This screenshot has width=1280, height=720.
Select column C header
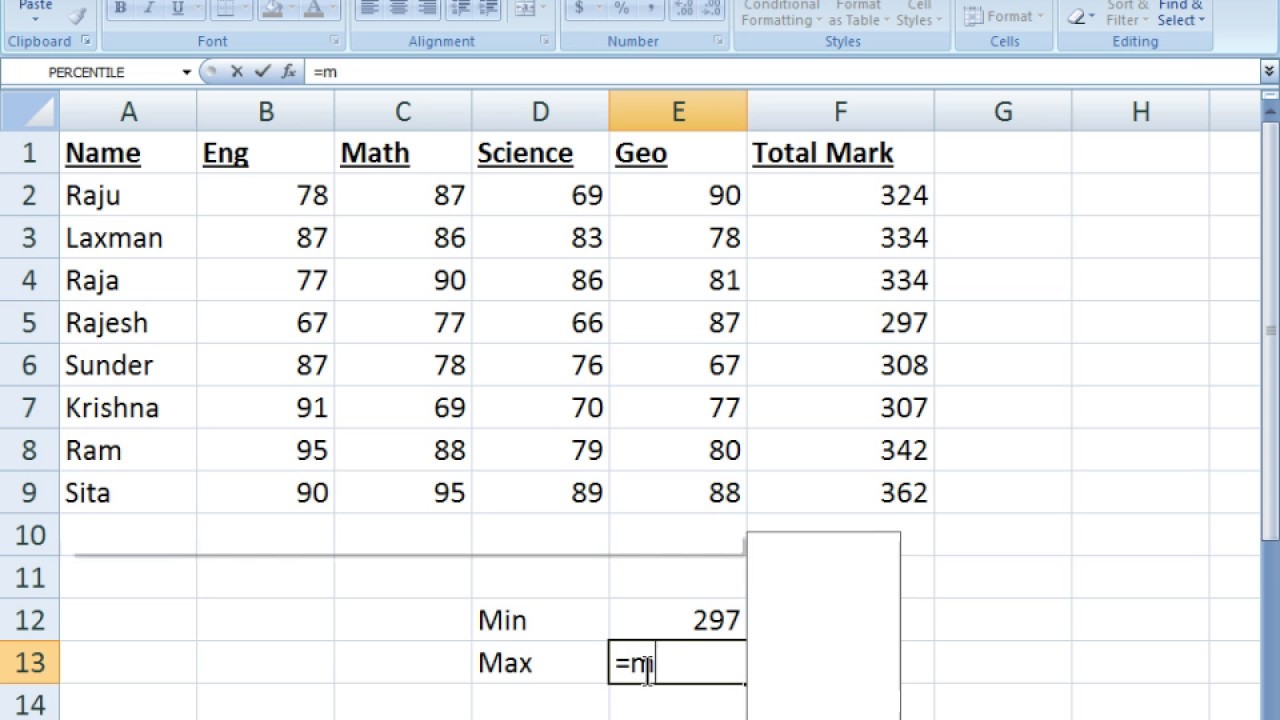(x=403, y=112)
